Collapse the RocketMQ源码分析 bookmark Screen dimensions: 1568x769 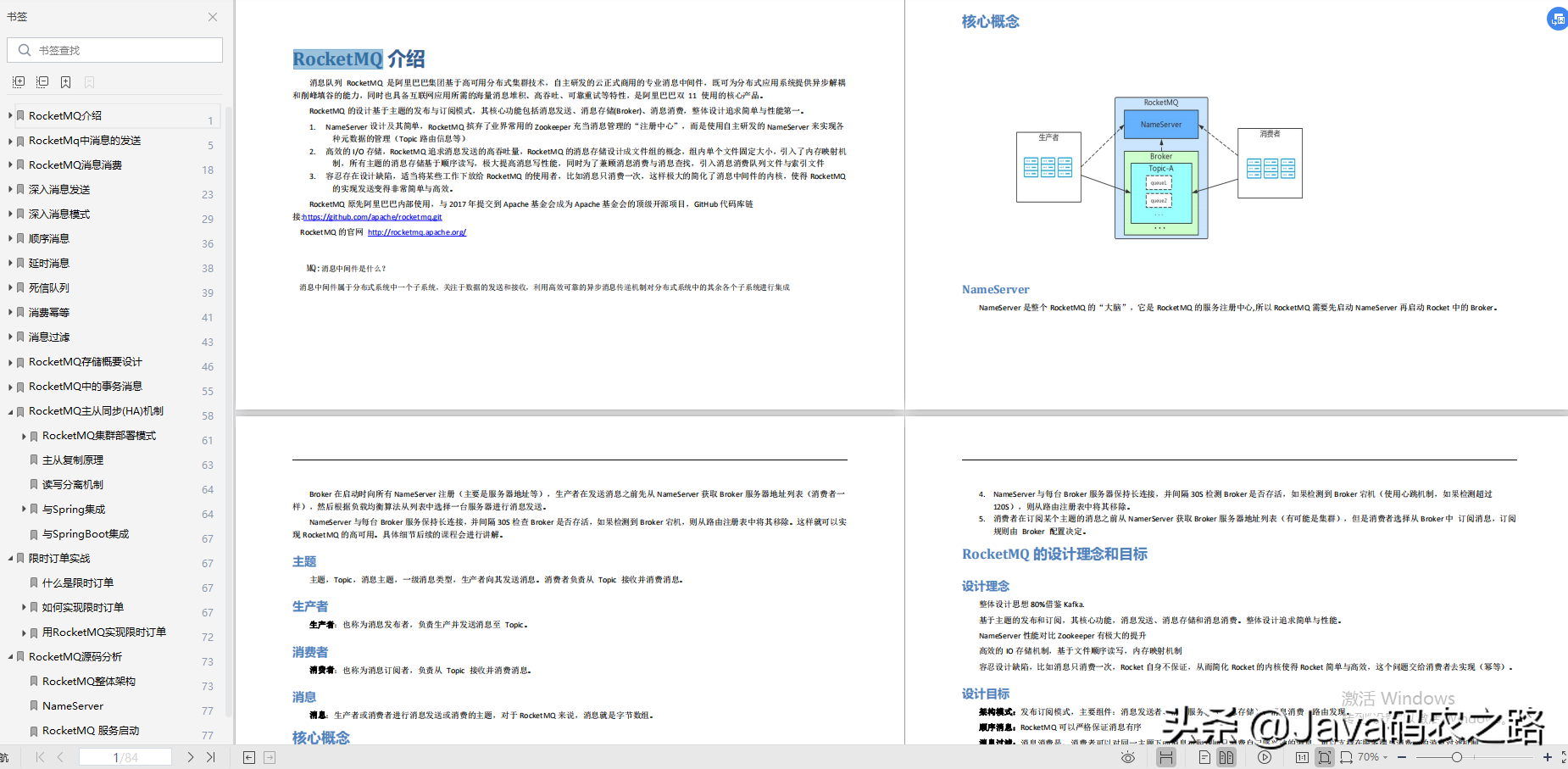pyautogui.click(x=10, y=657)
